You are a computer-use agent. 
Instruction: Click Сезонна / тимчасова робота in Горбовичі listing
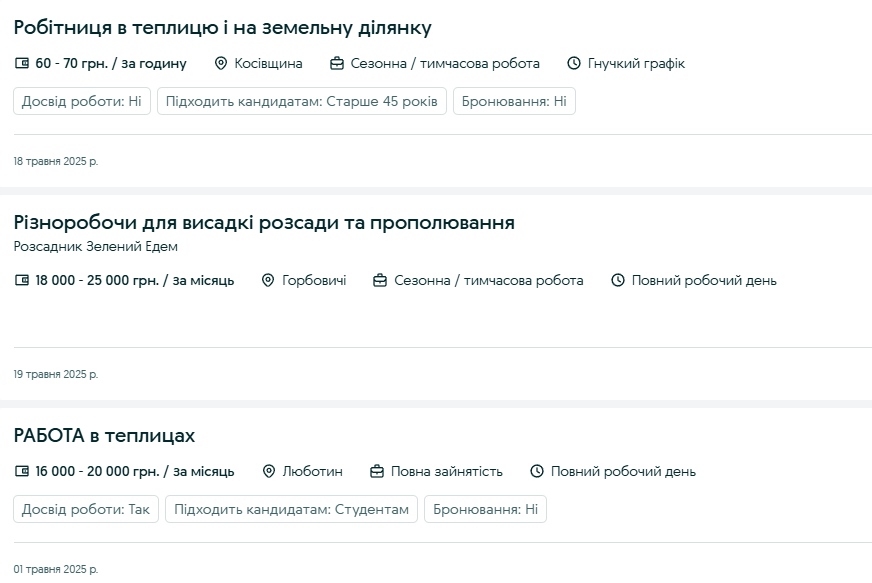point(488,281)
